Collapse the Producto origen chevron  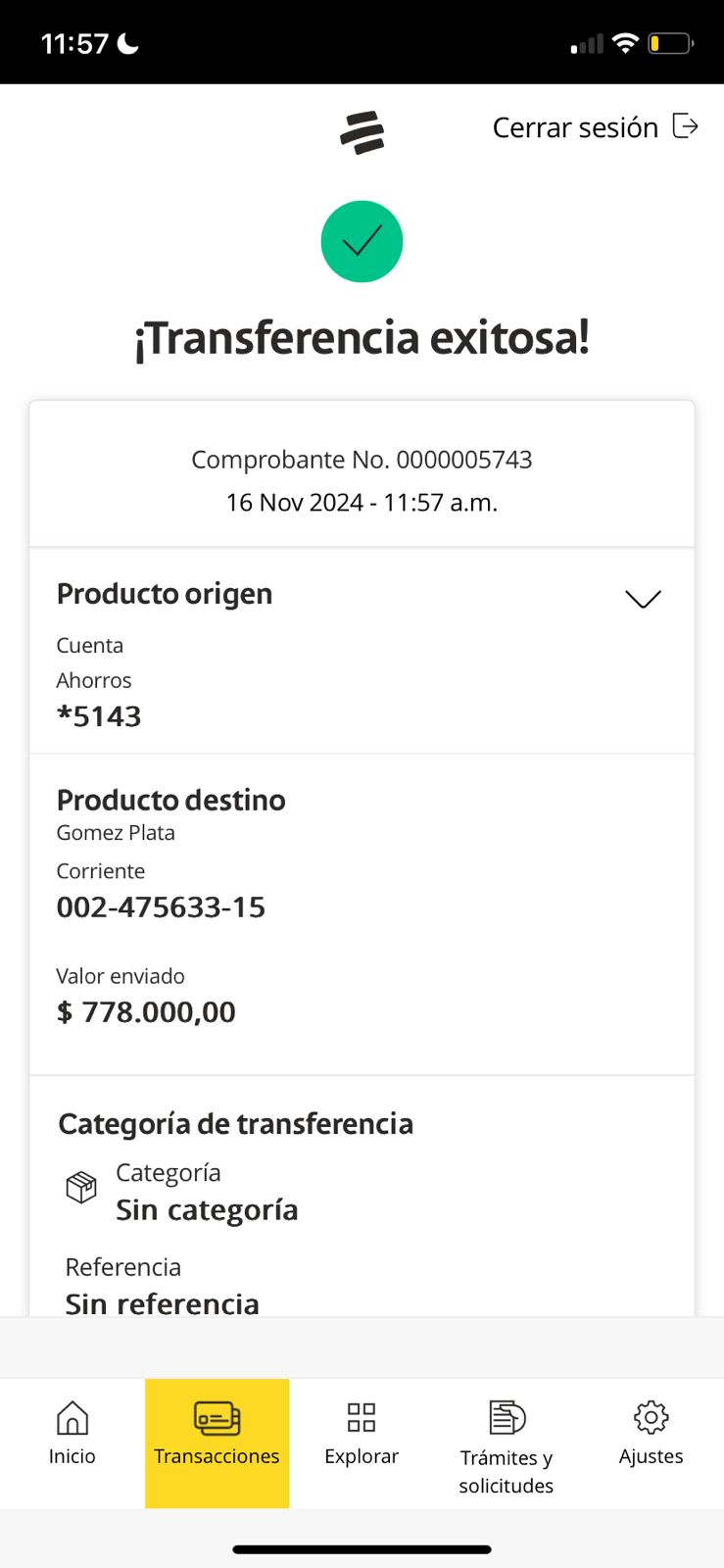point(643,599)
